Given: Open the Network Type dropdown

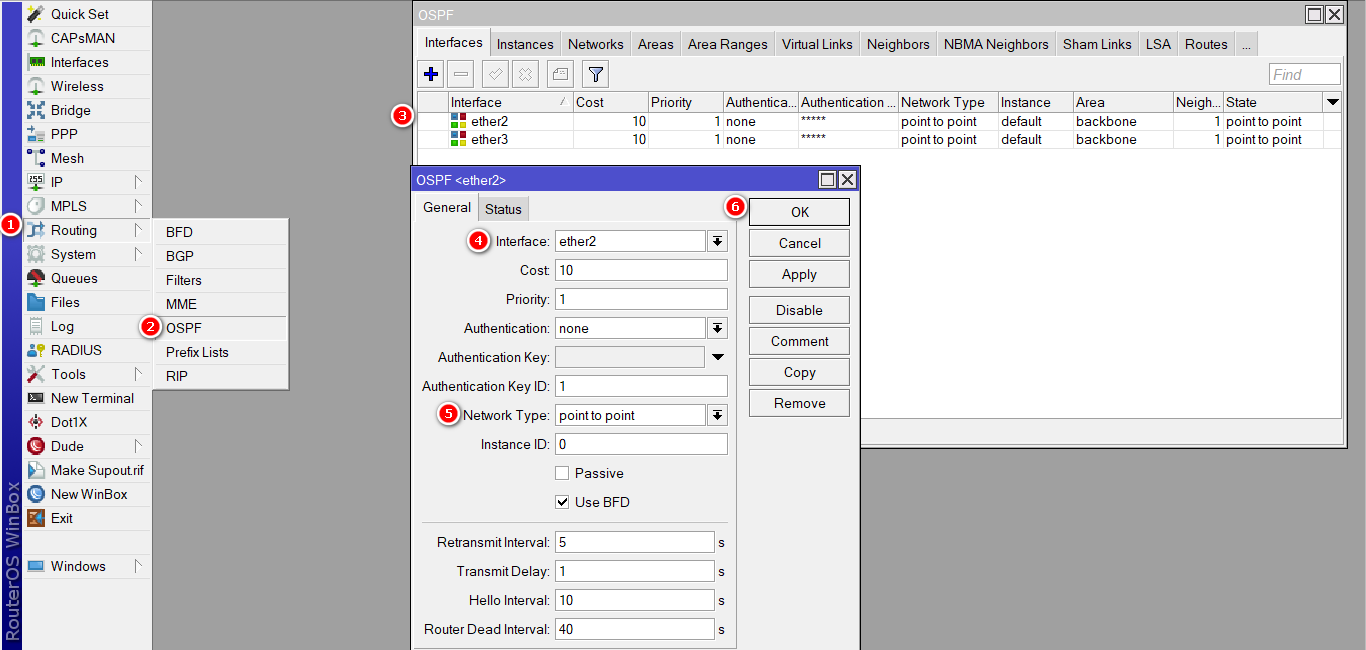Looking at the screenshot, I should pyautogui.click(x=716, y=414).
